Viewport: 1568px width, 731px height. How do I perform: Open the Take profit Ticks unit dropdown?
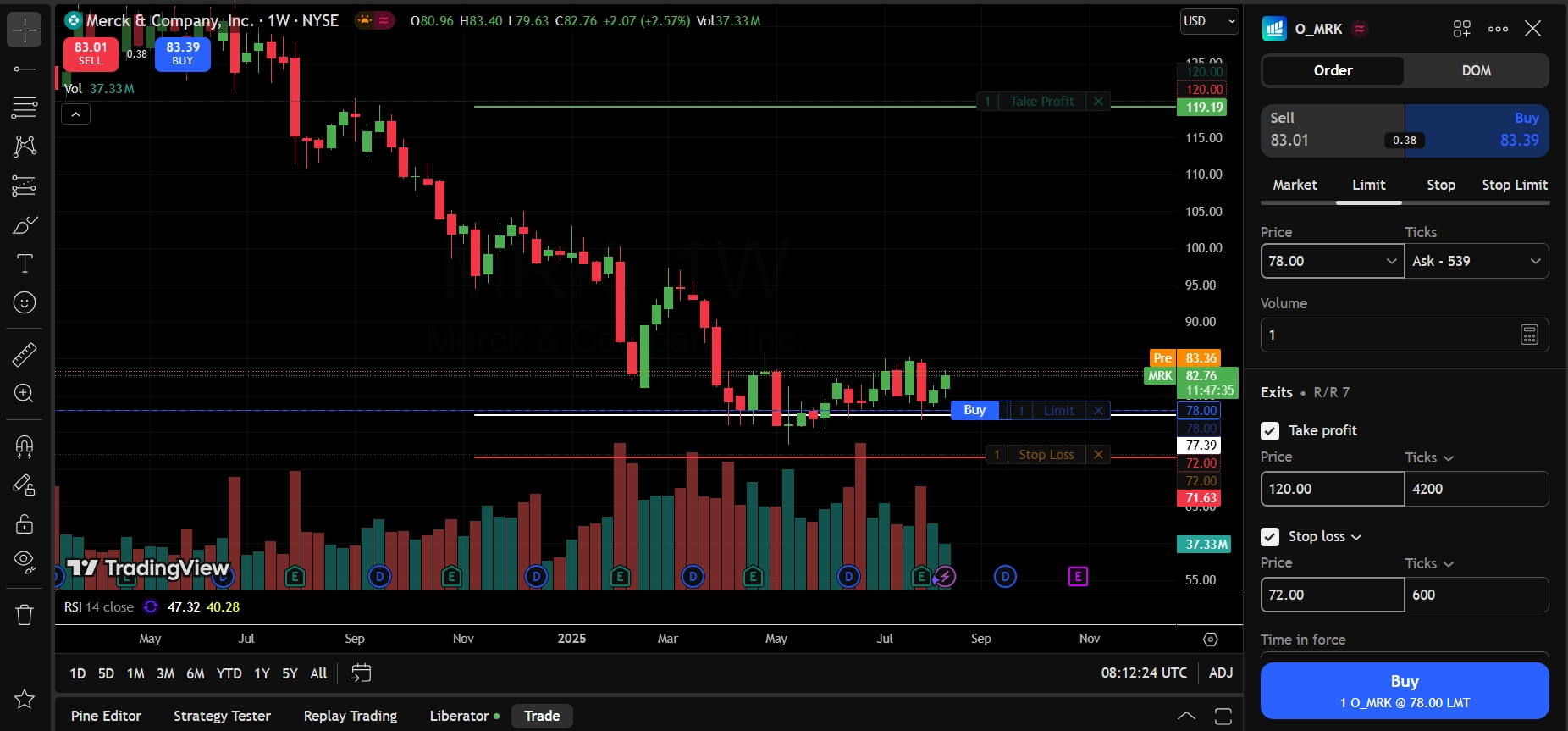pyautogui.click(x=1429, y=457)
